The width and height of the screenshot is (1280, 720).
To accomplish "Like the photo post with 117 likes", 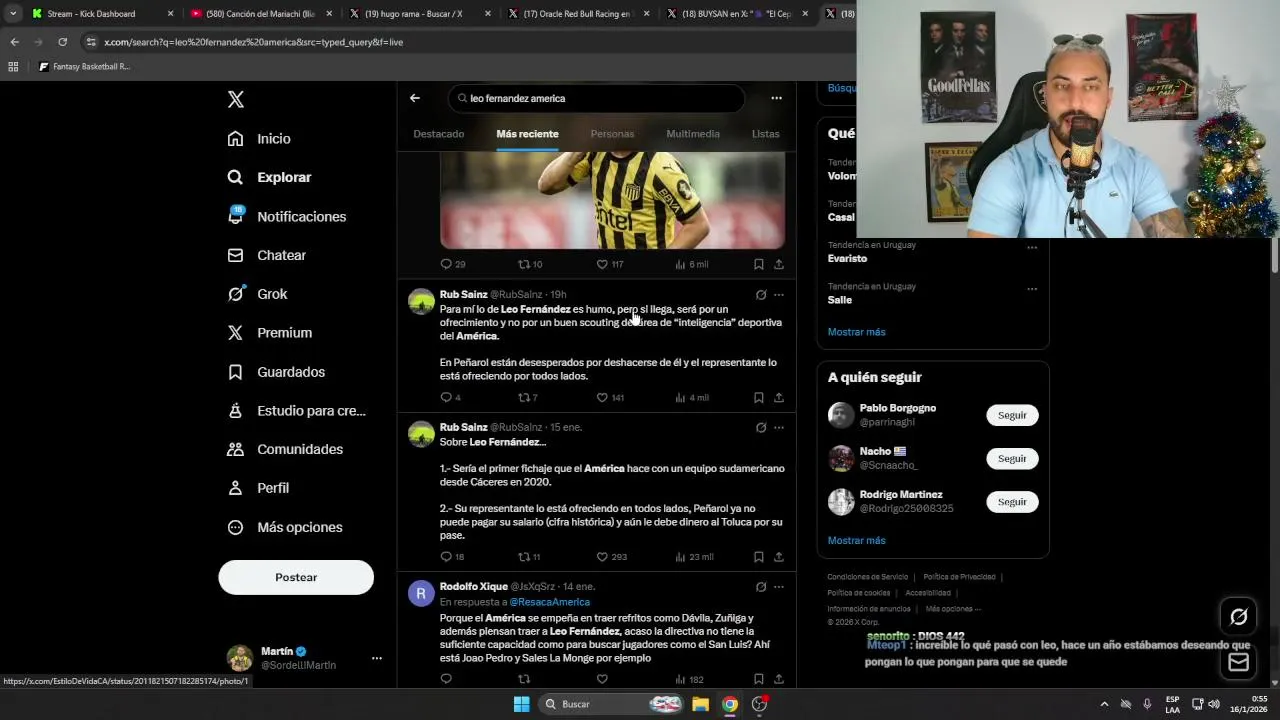I will click(602, 264).
